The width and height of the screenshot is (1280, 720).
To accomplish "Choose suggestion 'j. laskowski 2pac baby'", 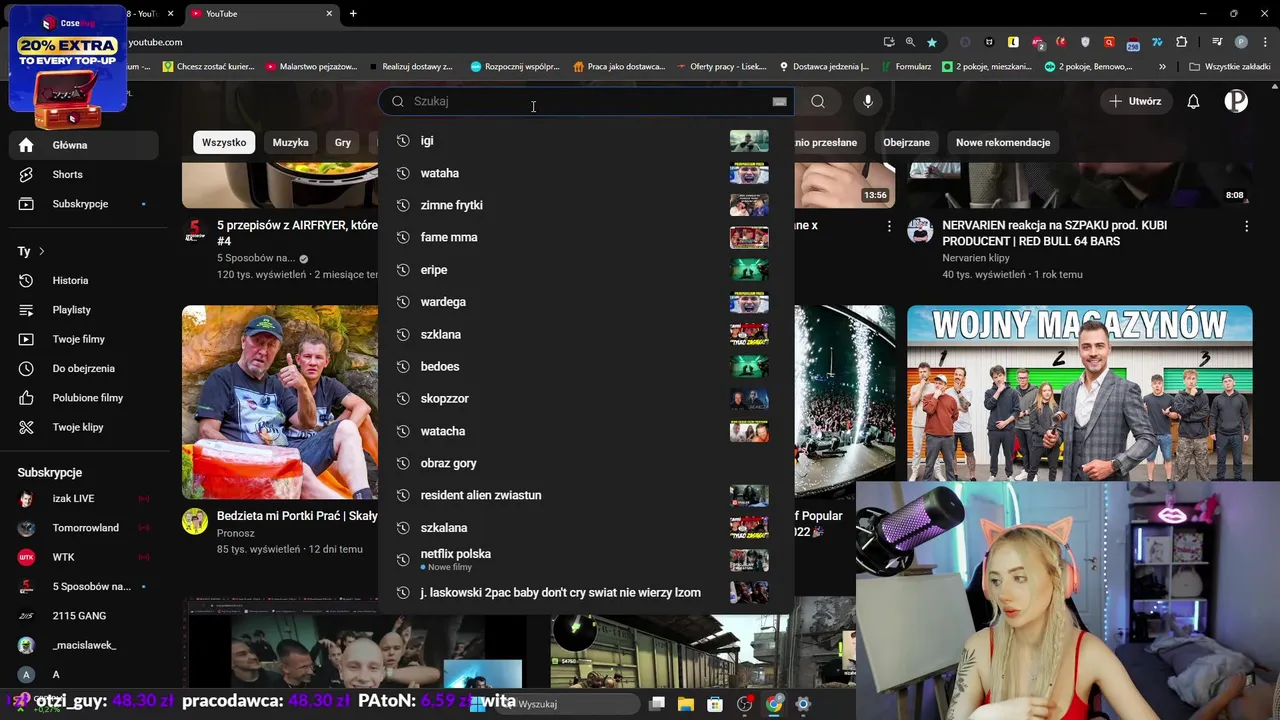I will pos(586,592).
